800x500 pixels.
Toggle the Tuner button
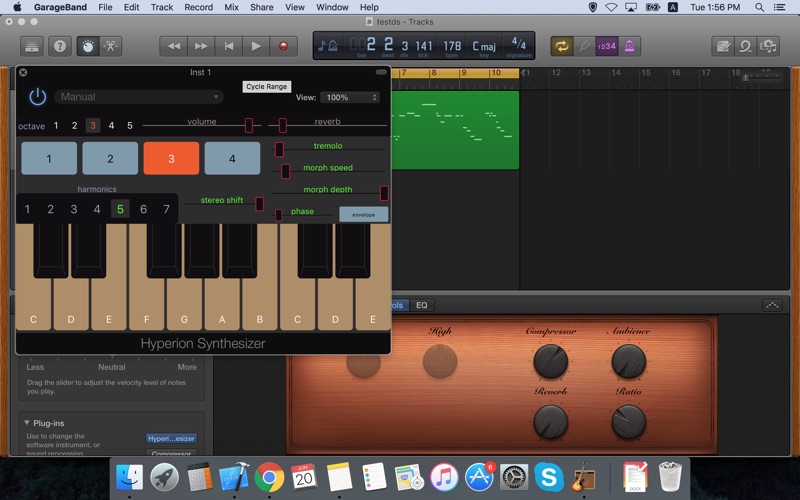[584, 46]
